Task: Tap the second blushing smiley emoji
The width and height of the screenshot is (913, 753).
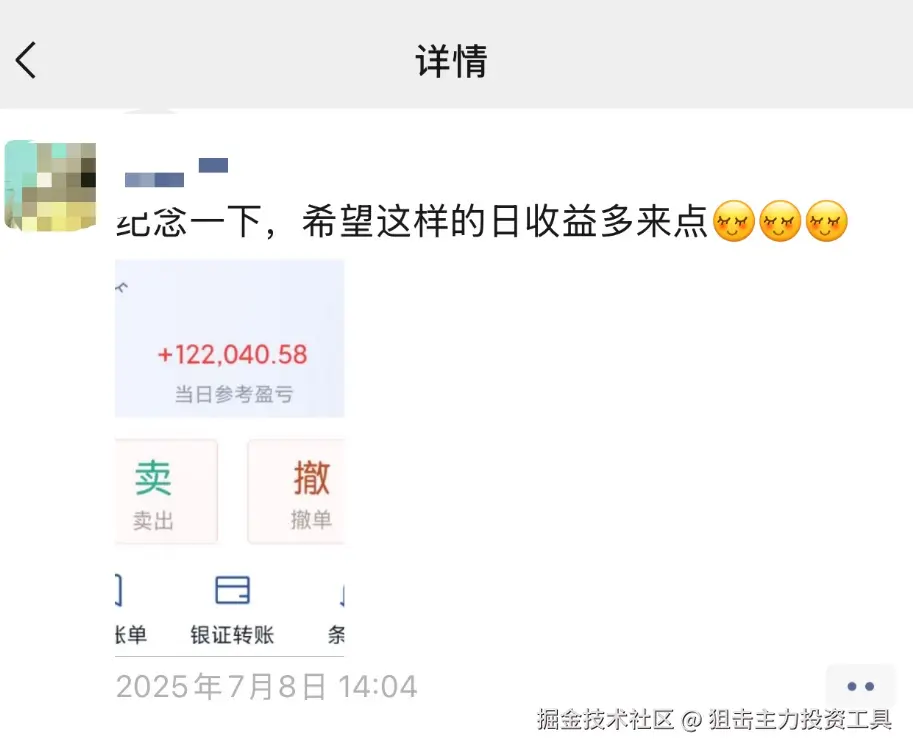Action: 780,221
